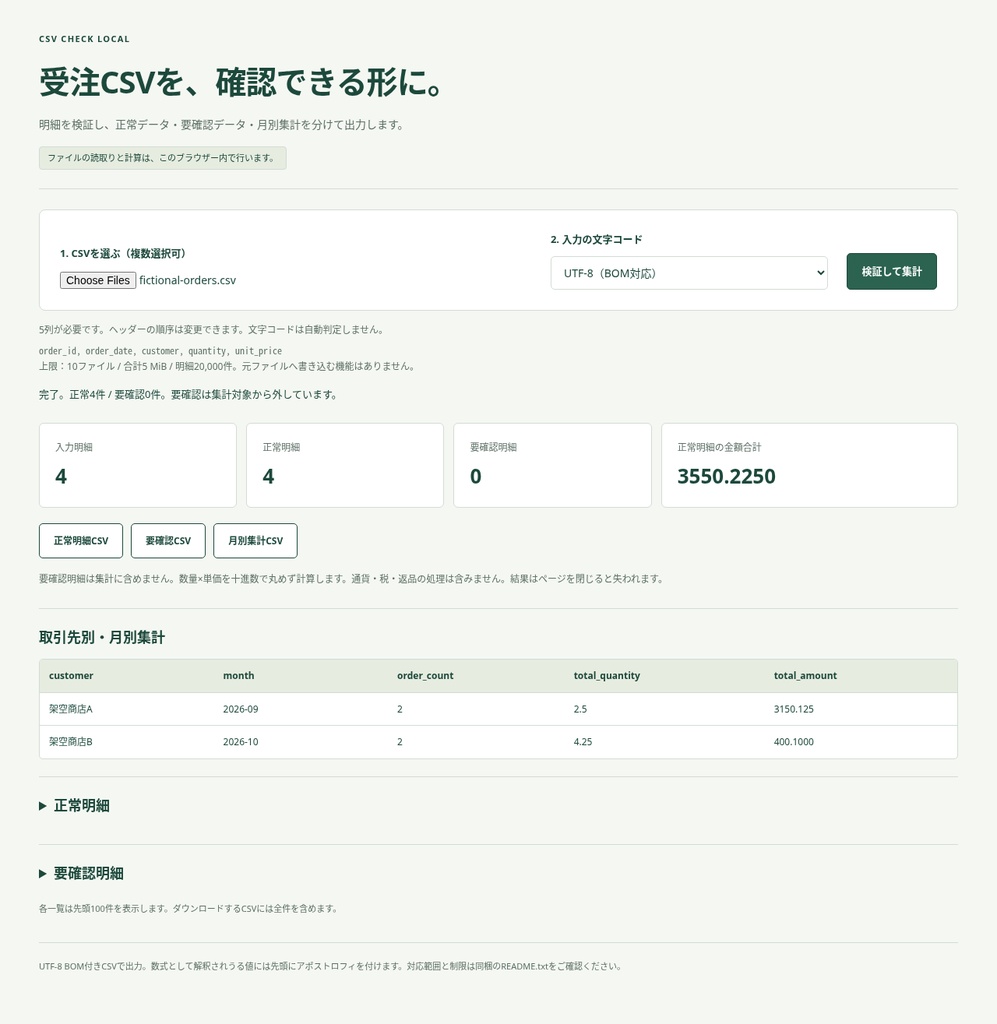Click the 完了 status message
Screen dimensions: 997x1024
[187, 394]
